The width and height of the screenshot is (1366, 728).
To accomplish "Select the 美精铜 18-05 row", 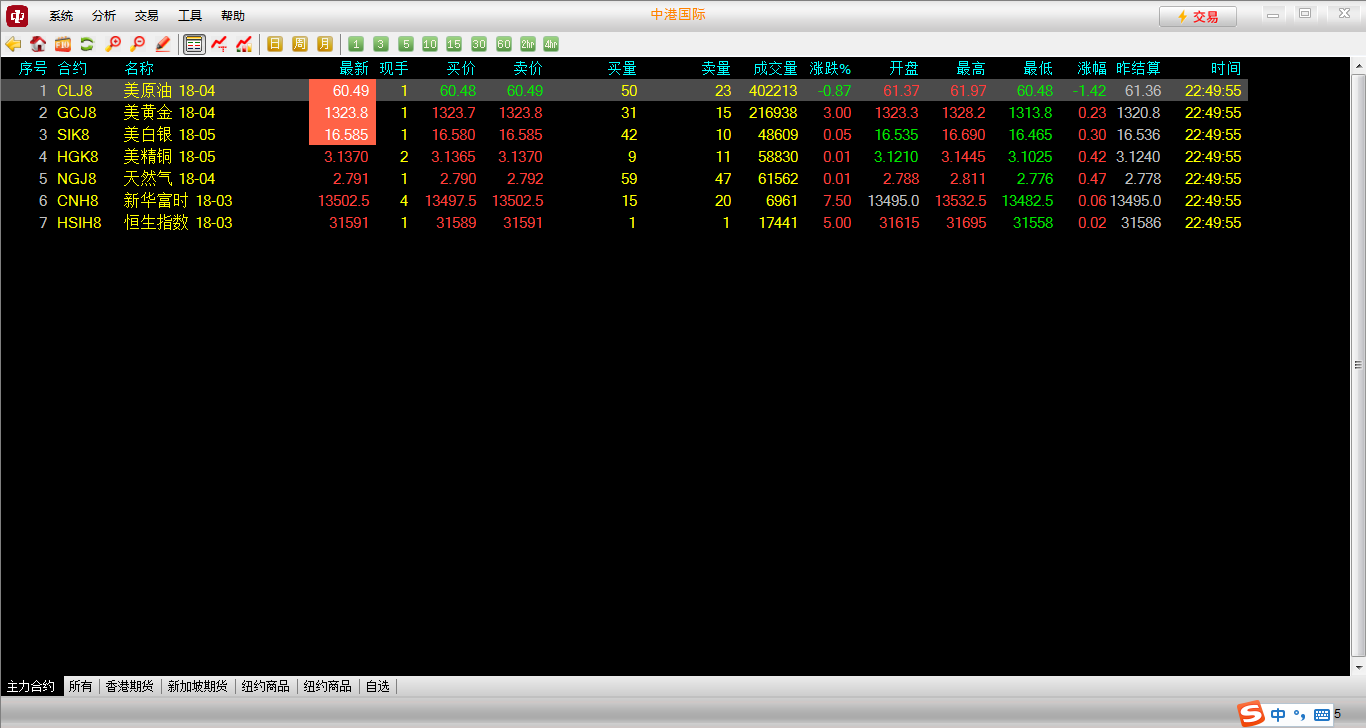I will click(x=624, y=156).
